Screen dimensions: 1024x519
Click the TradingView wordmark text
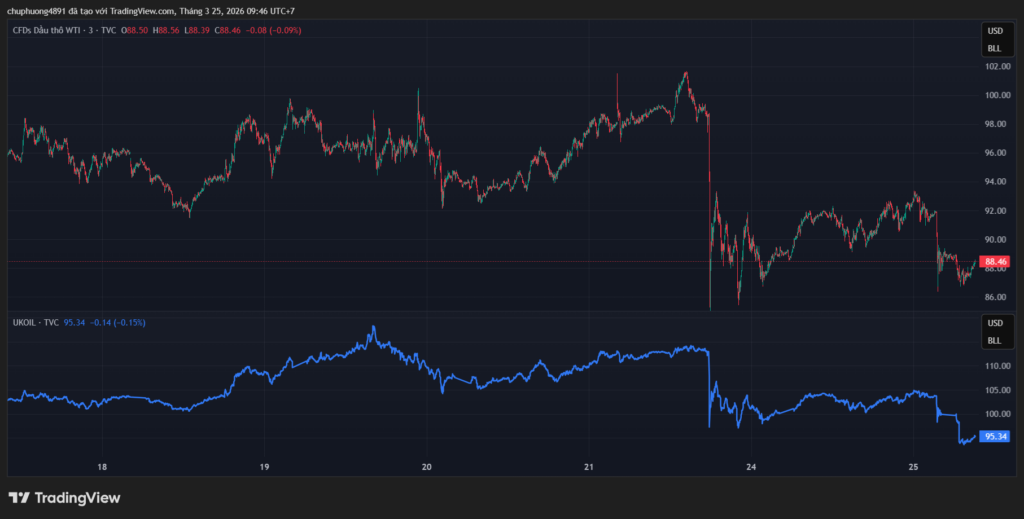[77, 497]
